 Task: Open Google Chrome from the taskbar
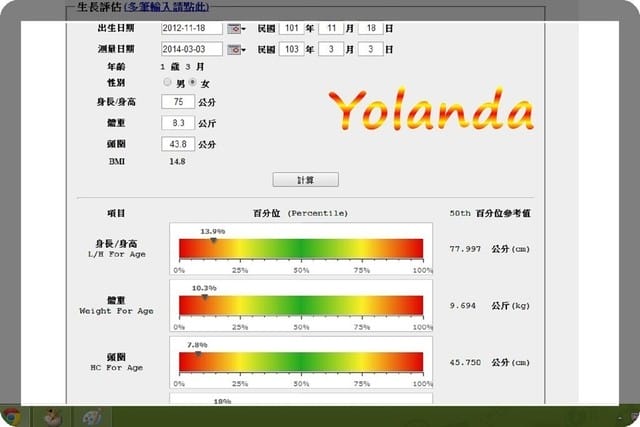coord(11,417)
